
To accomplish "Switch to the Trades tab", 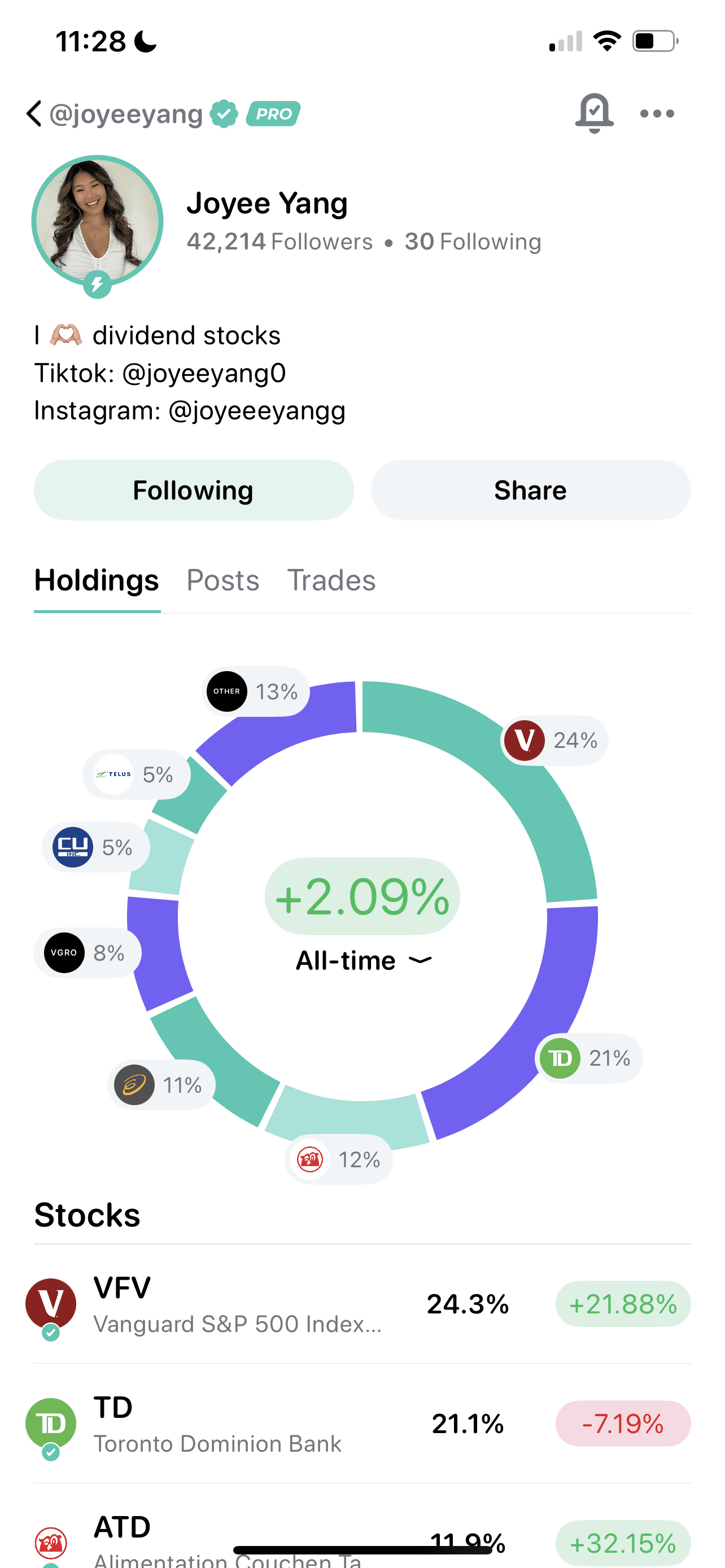I will point(331,580).
